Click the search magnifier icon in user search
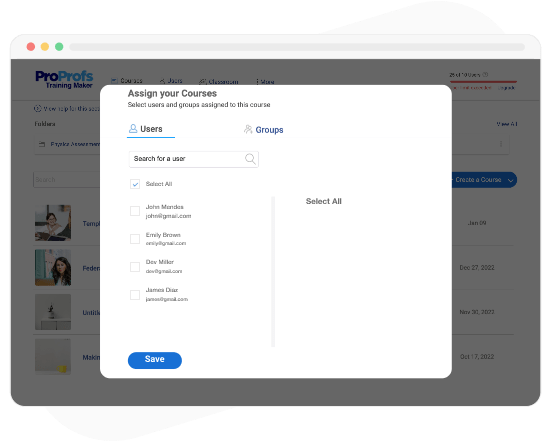The width and height of the screenshot is (551, 442). click(250, 159)
